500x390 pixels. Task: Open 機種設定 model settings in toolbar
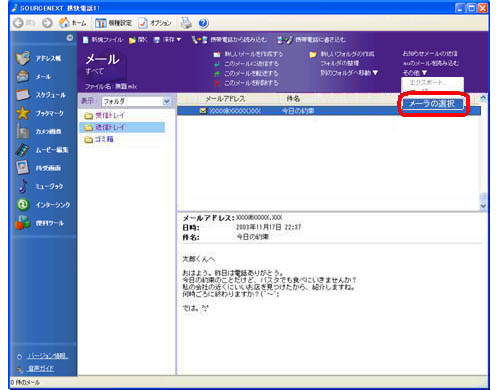click(114, 23)
